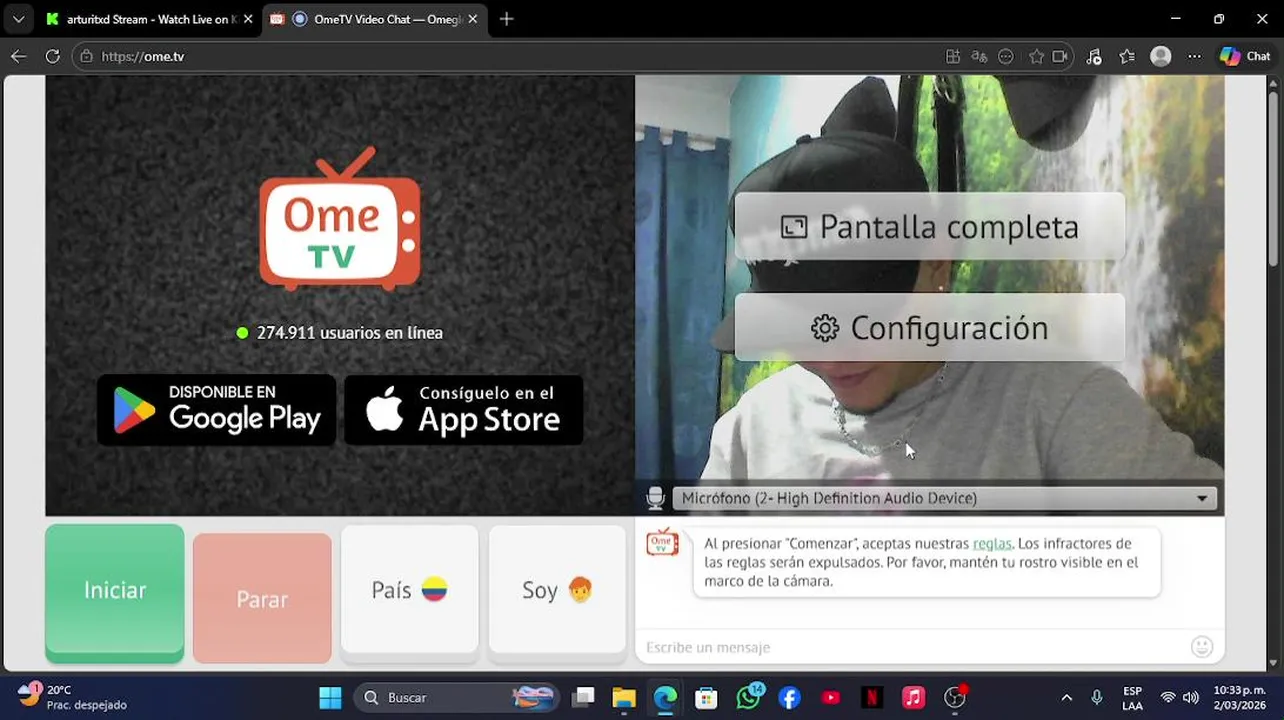This screenshot has width=1284, height=720.
Task: Open the Windows Start menu
Action: tap(330, 697)
